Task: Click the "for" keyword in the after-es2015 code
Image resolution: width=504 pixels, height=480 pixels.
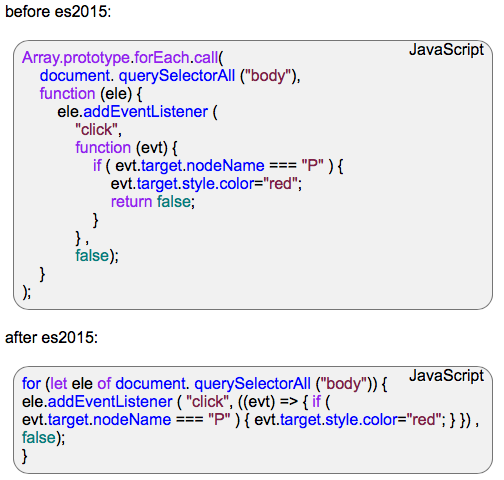Action: tap(31, 384)
